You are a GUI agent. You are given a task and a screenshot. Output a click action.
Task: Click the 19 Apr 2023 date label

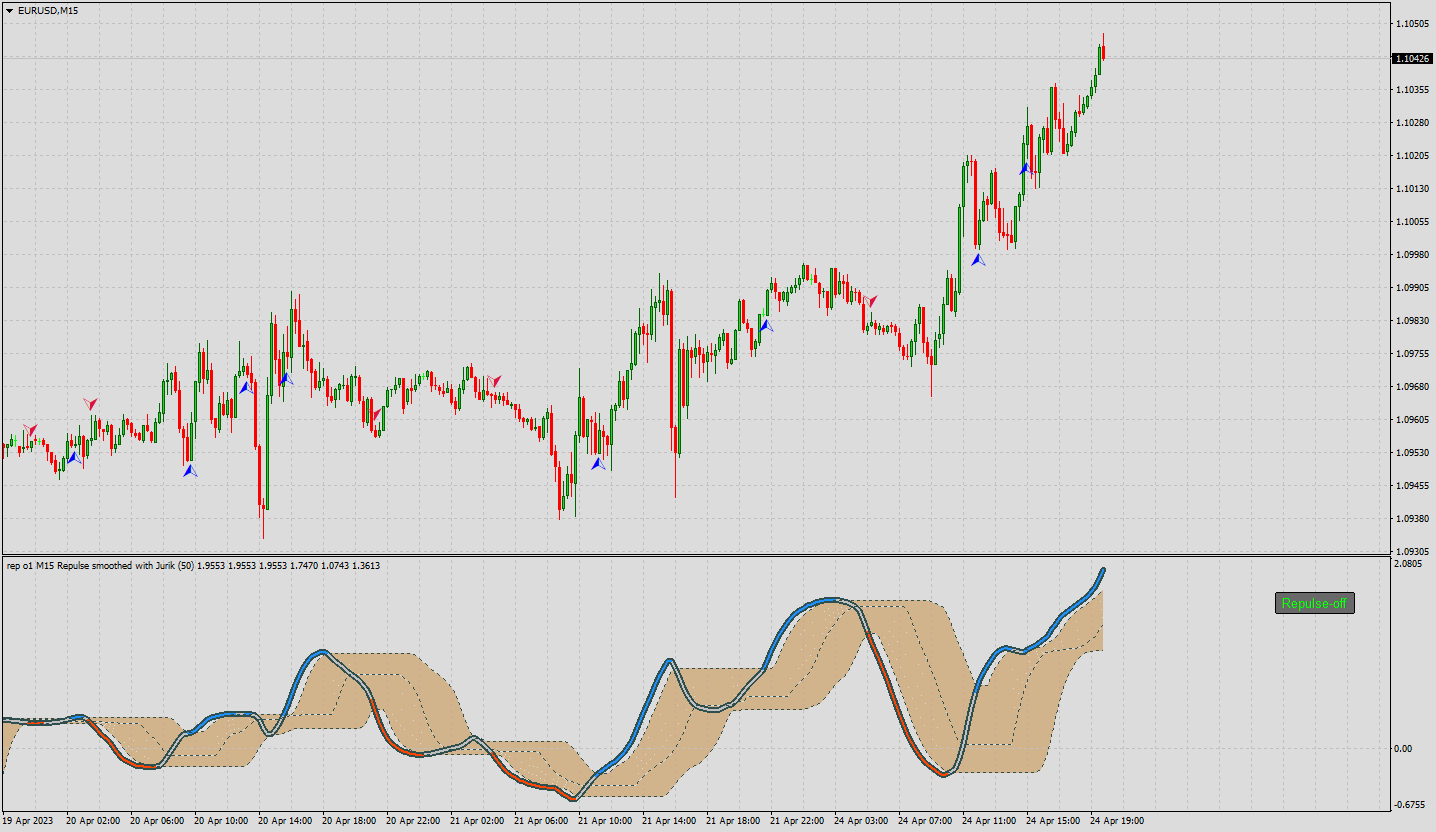tap(27, 821)
